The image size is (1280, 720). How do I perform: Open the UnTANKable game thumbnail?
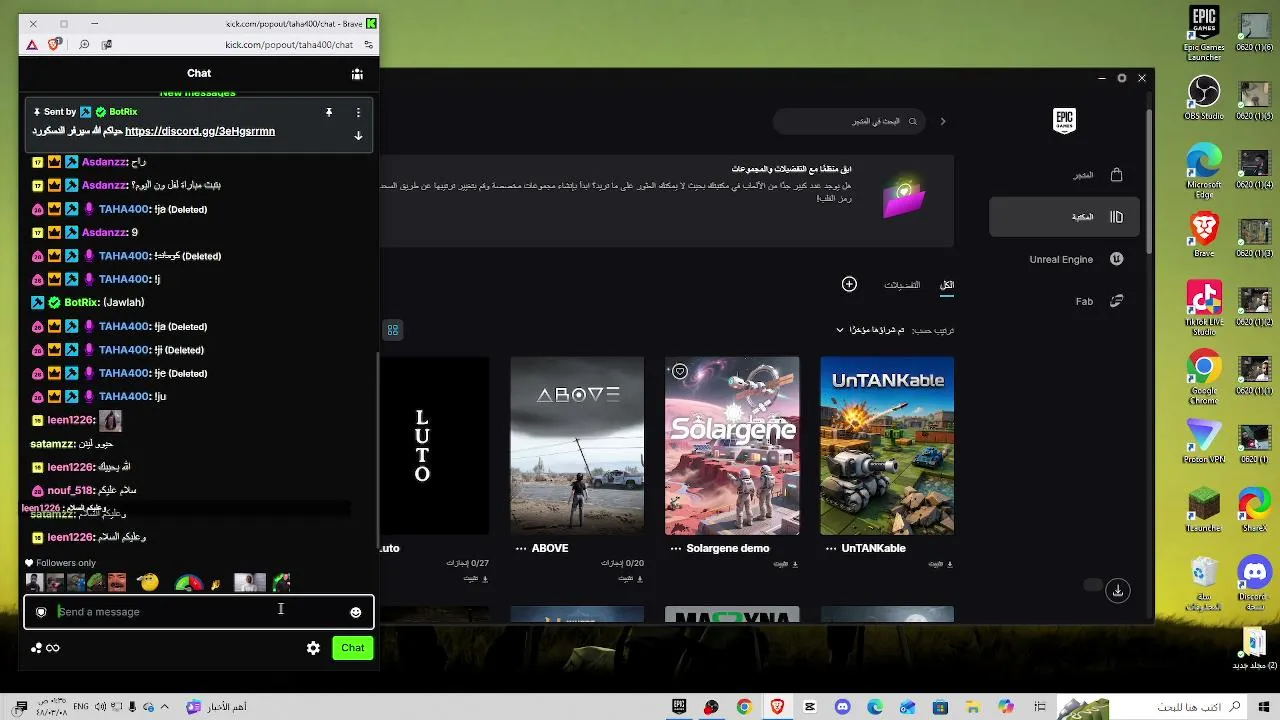[887, 446]
